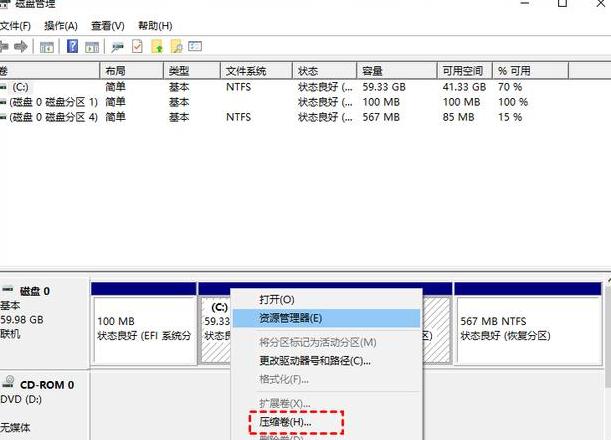Select the 100 MB EFI system partition block

point(144,324)
